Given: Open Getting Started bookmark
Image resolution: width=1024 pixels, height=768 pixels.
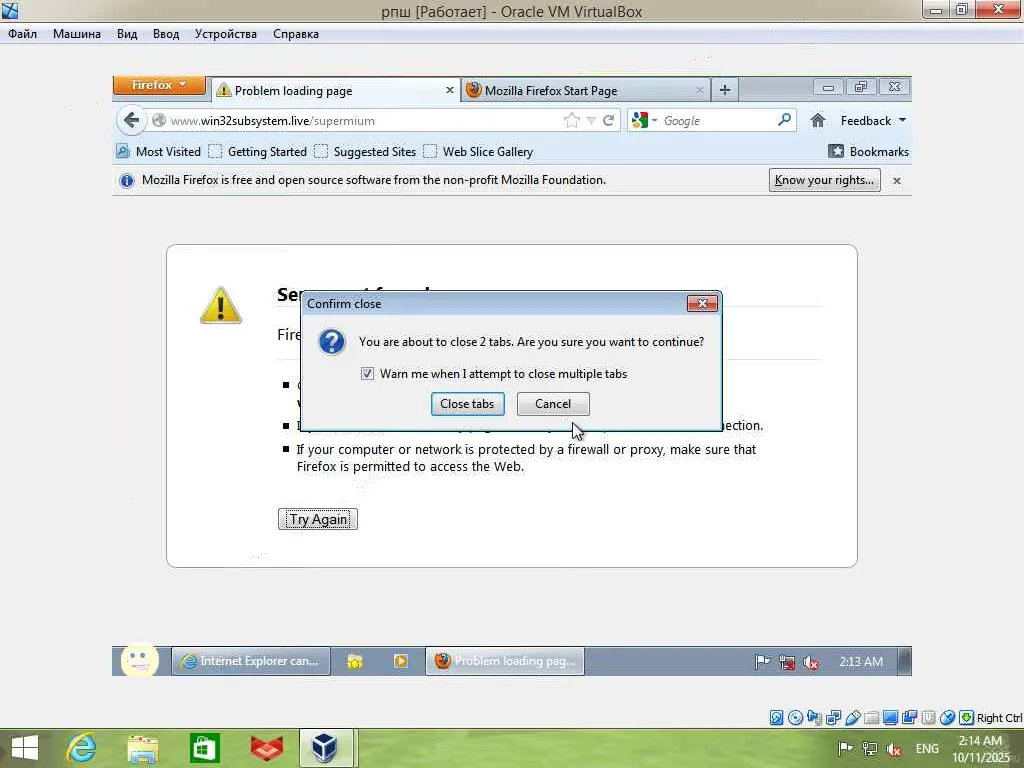Looking at the screenshot, I should pyautogui.click(x=257, y=152).
